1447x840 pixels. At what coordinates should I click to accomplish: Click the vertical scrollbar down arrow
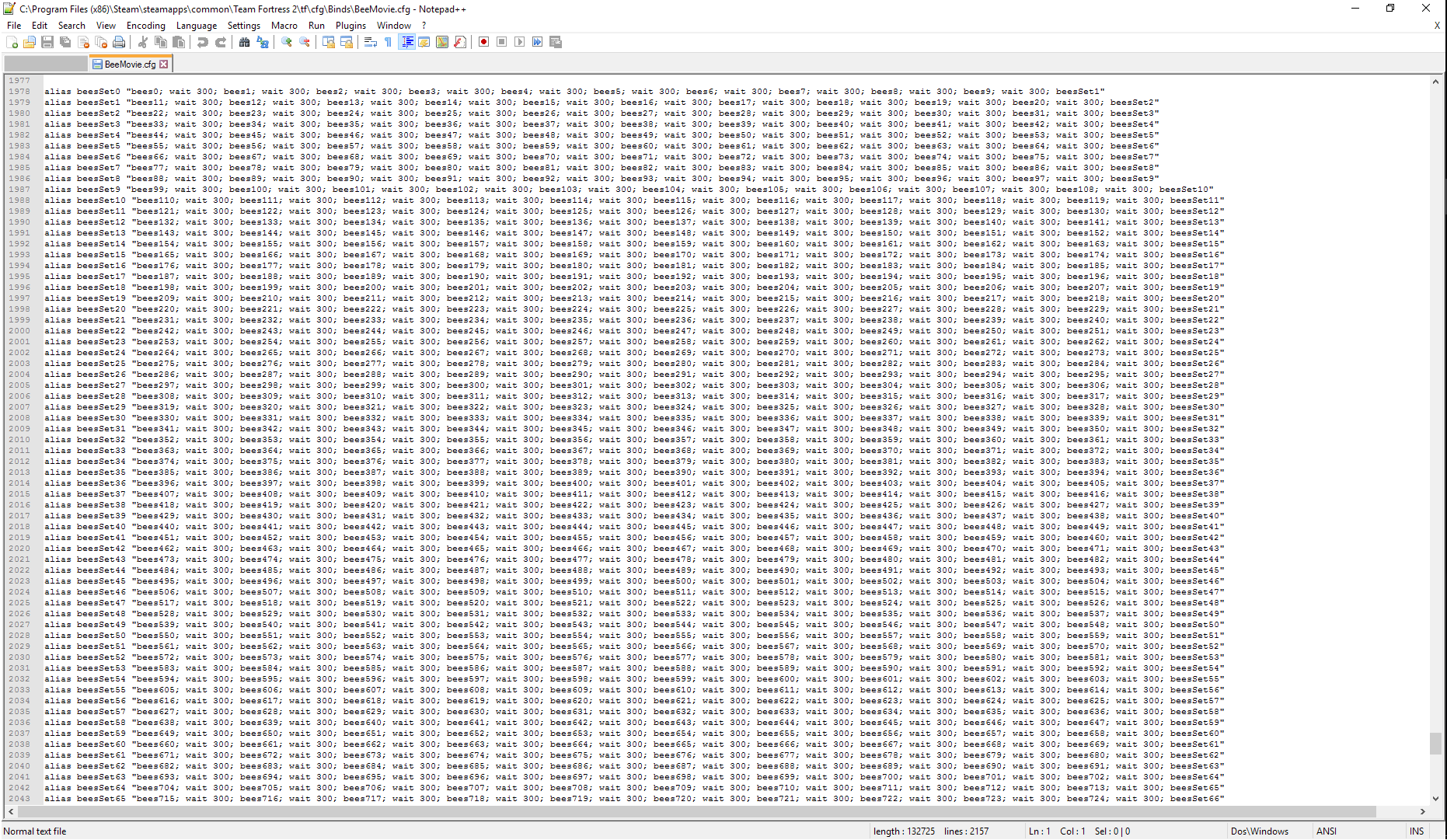pyautogui.click(x=1435, y=798)
